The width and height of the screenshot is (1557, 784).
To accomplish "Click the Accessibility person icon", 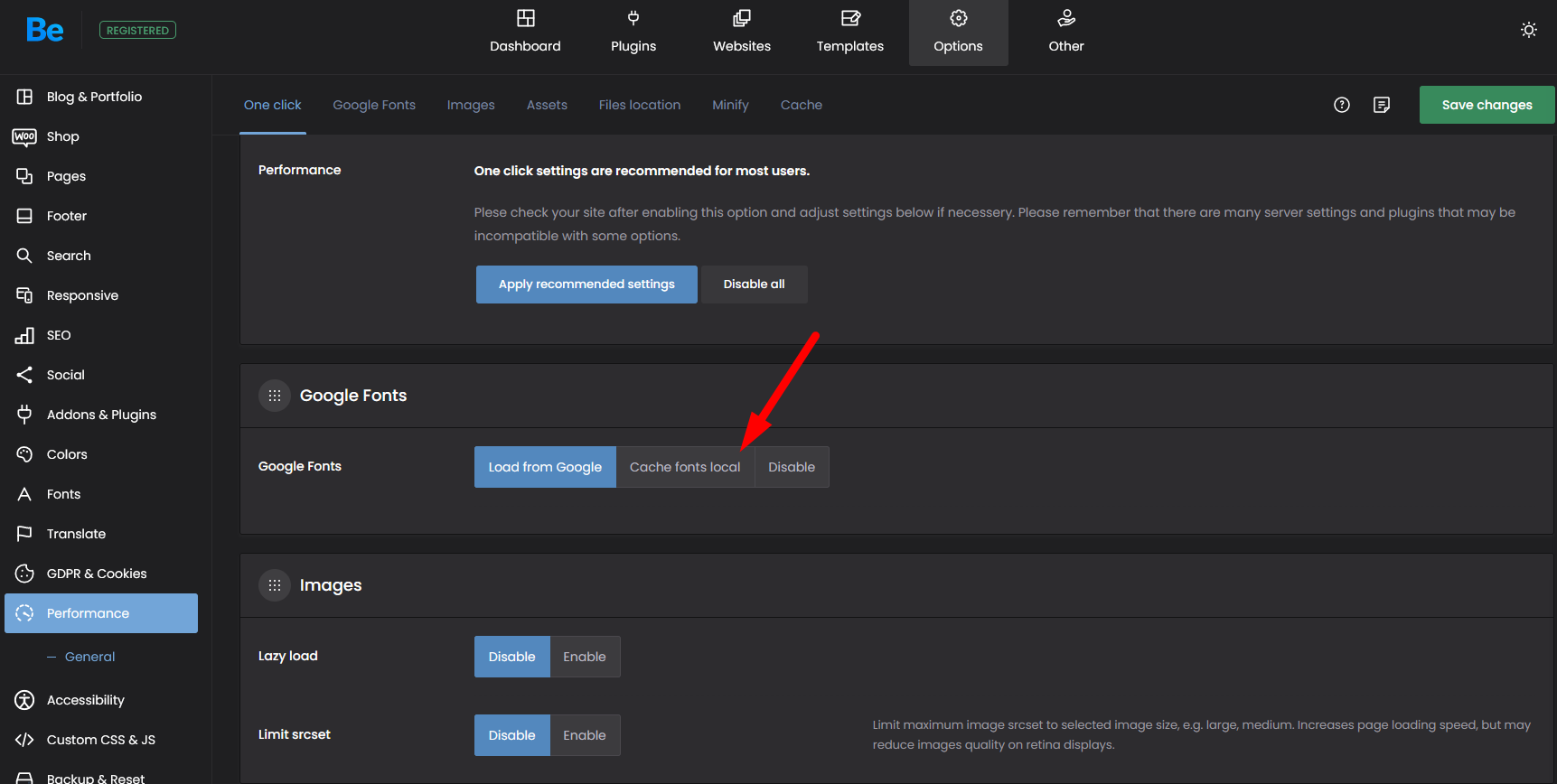I will [x=24, y=700].
